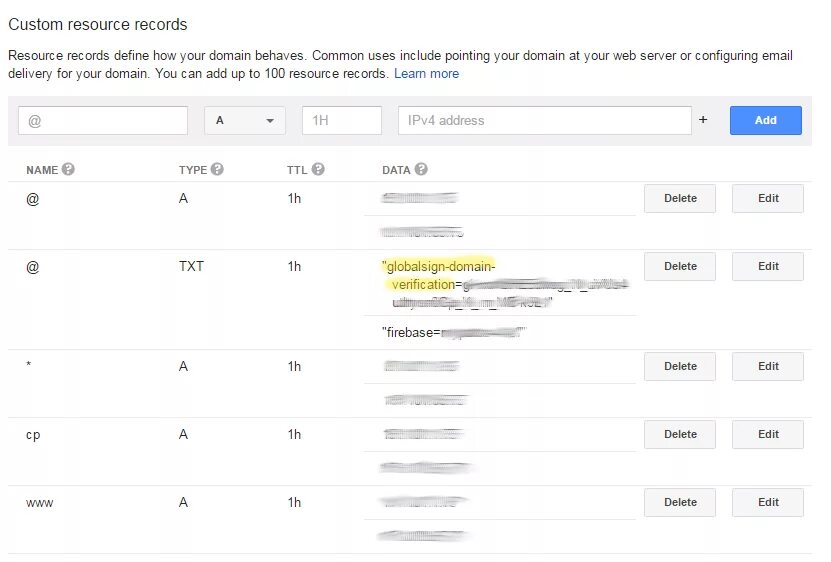Click the help icon next to TTL

point(318,170)
